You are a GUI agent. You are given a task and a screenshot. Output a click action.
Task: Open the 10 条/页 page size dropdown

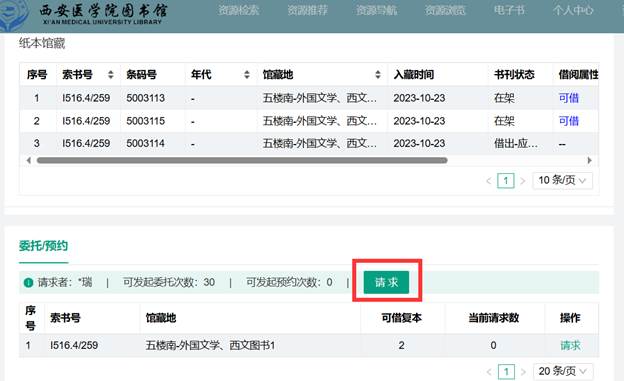(562, 180)
